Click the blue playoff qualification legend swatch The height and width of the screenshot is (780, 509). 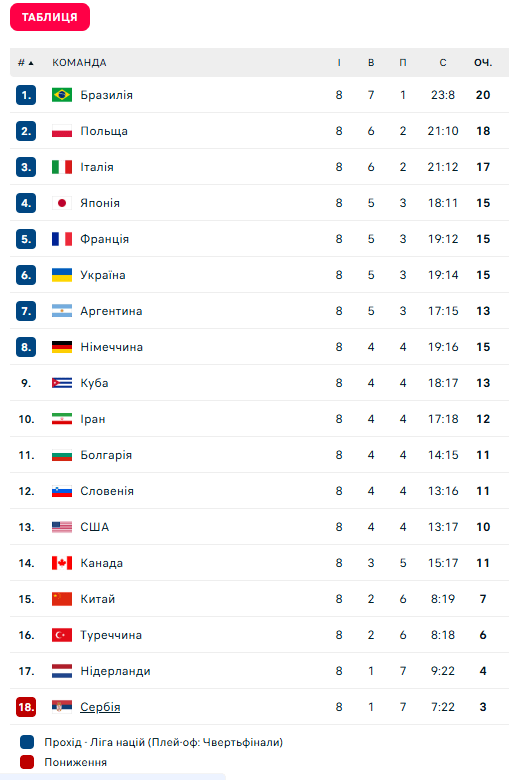click(x=27, y=742)
